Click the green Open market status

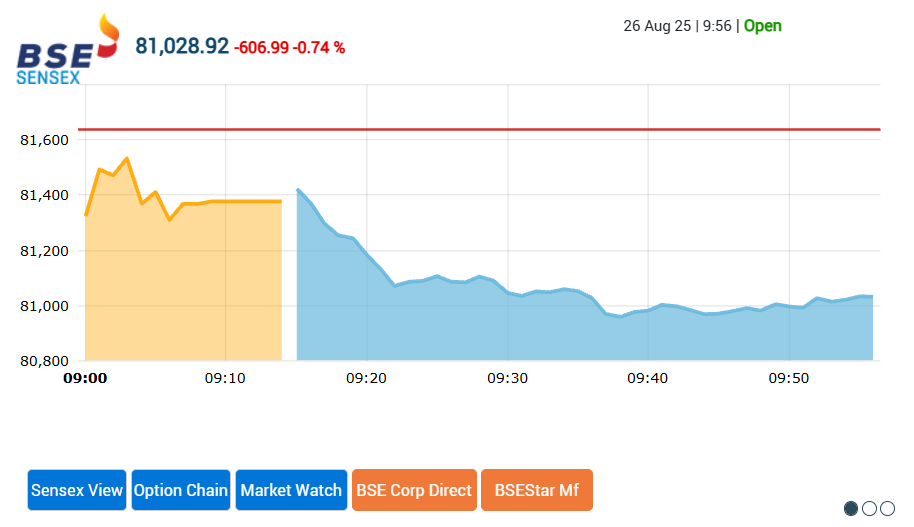pos(762,26)
